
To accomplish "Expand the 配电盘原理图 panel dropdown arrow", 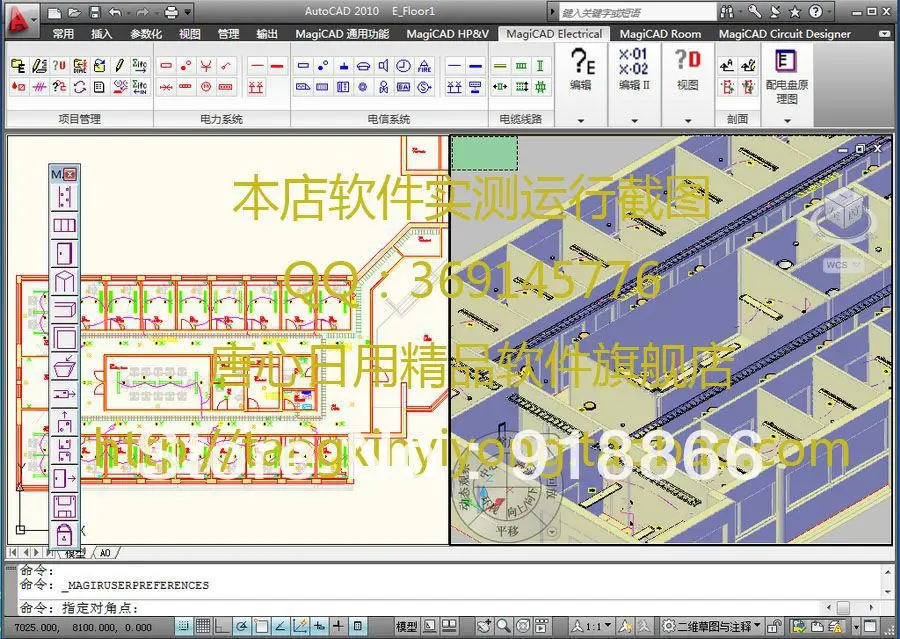I will (x=787, y=121).
